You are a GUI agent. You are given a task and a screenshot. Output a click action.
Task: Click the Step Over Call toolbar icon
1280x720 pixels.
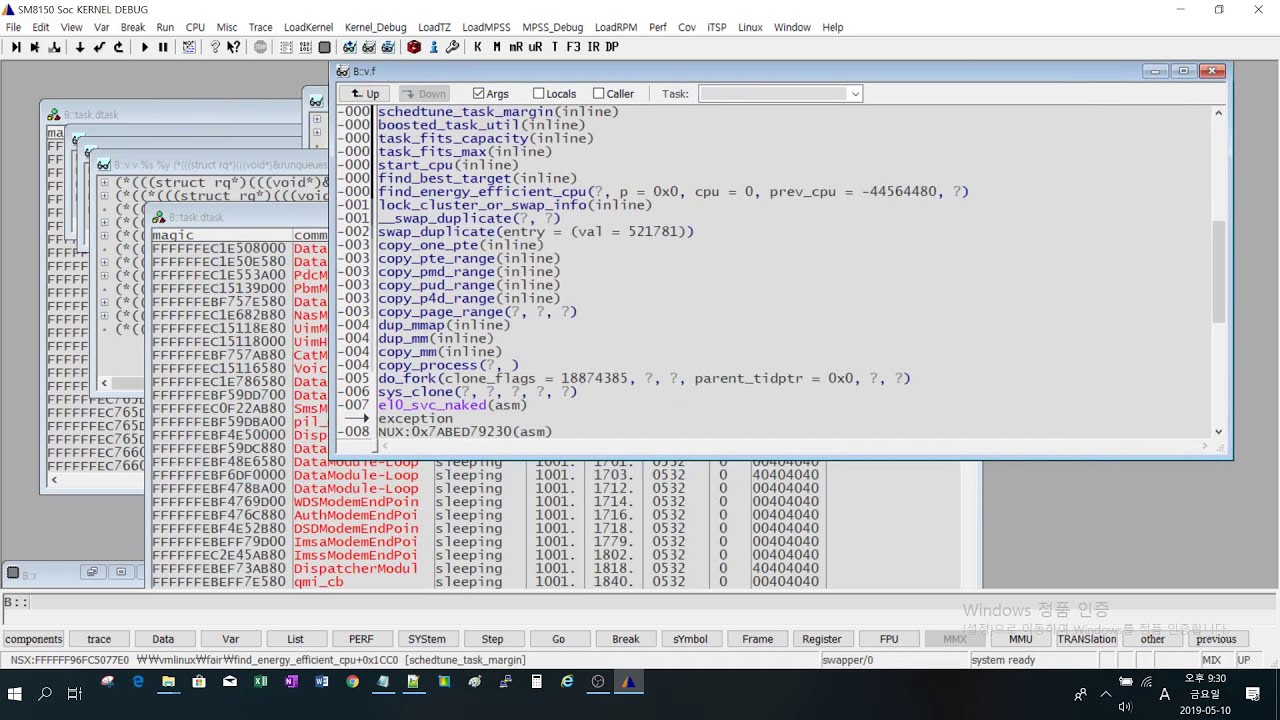click(x=35, y=47)
